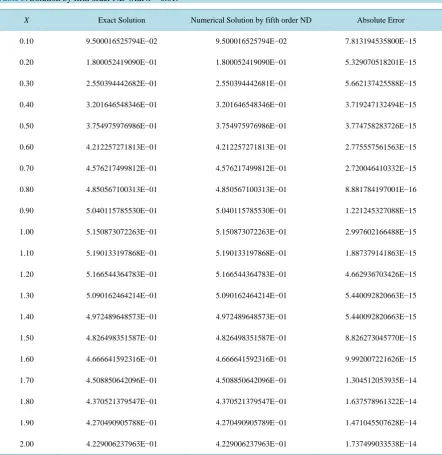The width and height of the screenshot is (442, 455).
Task: Click absolute error 1.221245327088E-15
Action: [x=381, y=211]
